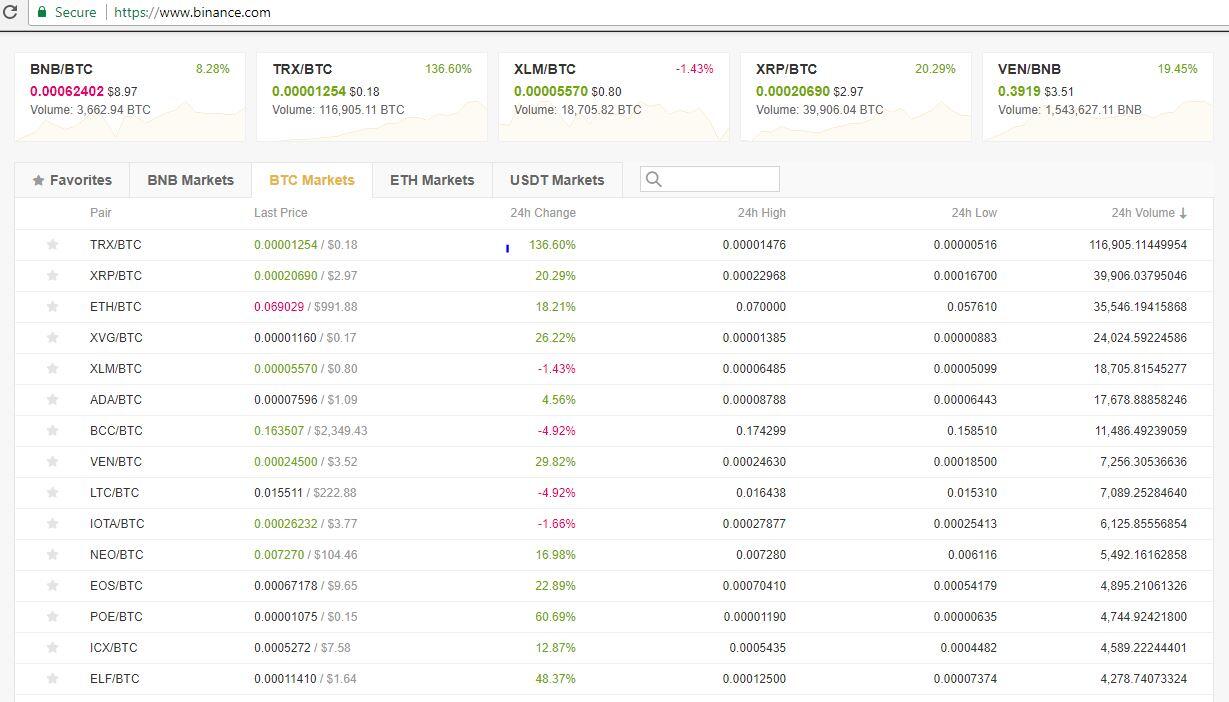The height and width of the screenshot is (702, 1229).
Task: Focus the browser address bar URL
Action: point(192,12)
